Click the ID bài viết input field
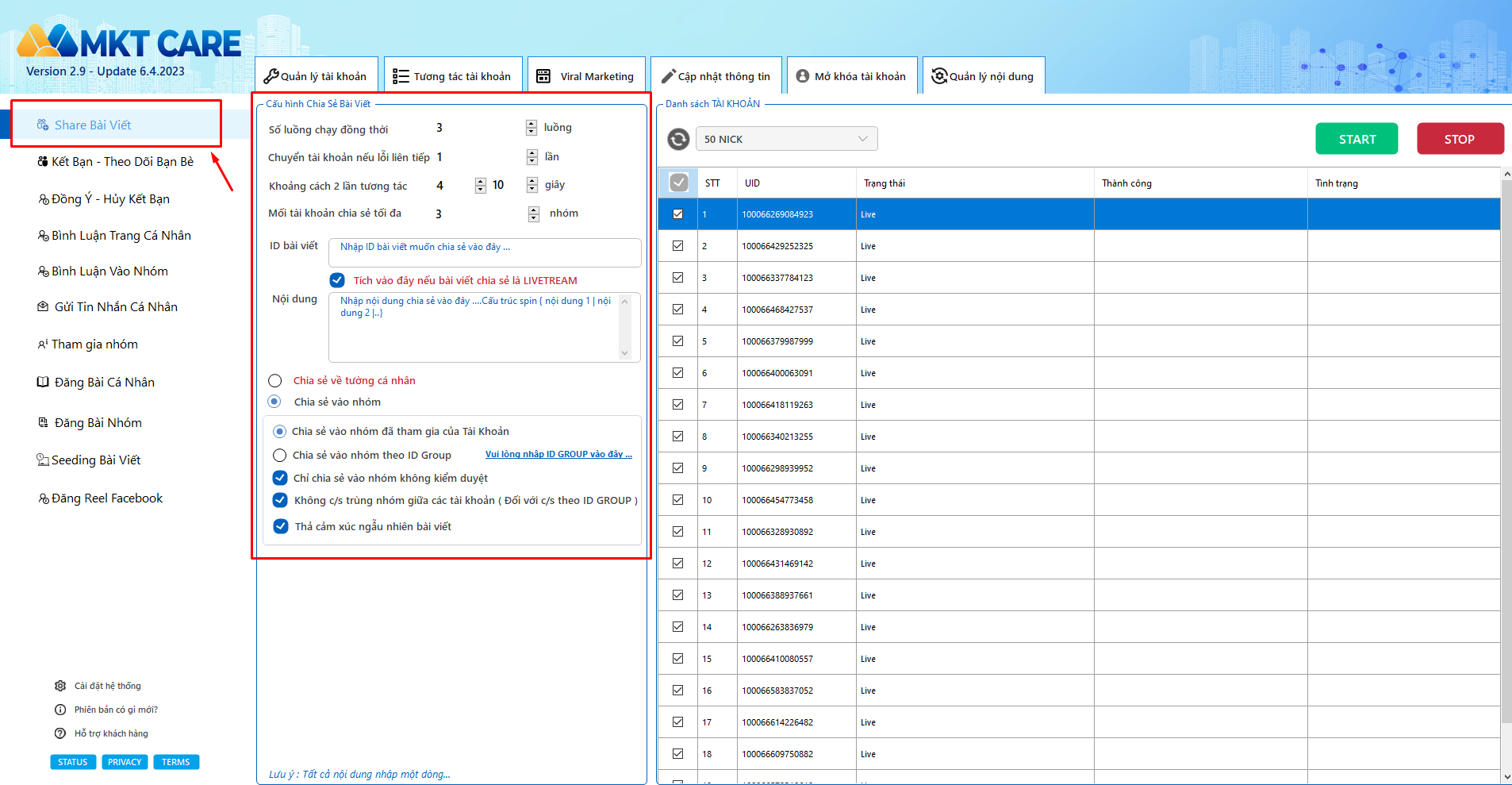The width and height of the screenshot is (1512, 785). (x=484, y=252)
